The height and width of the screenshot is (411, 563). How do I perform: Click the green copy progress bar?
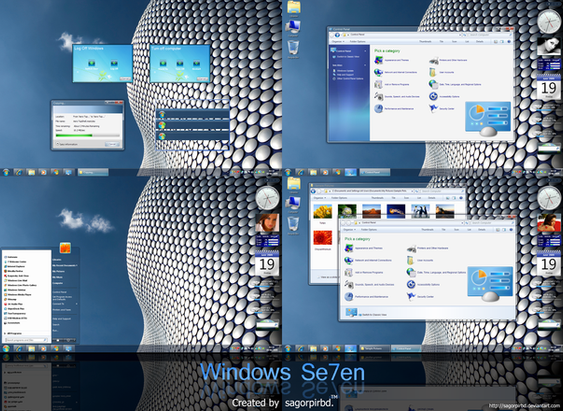click(74, 136)
